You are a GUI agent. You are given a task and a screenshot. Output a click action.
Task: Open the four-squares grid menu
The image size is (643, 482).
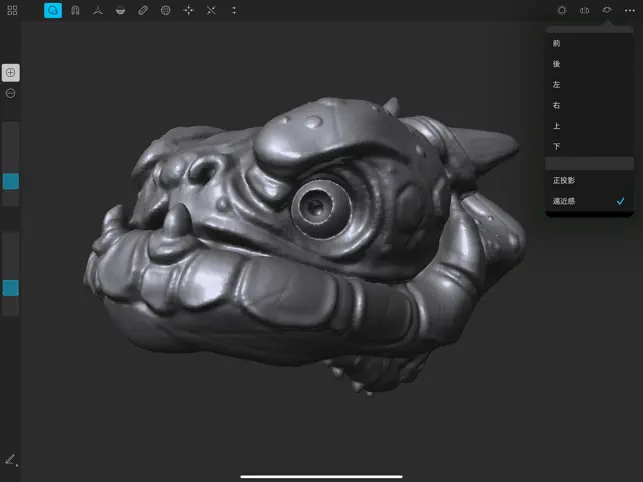12,10
